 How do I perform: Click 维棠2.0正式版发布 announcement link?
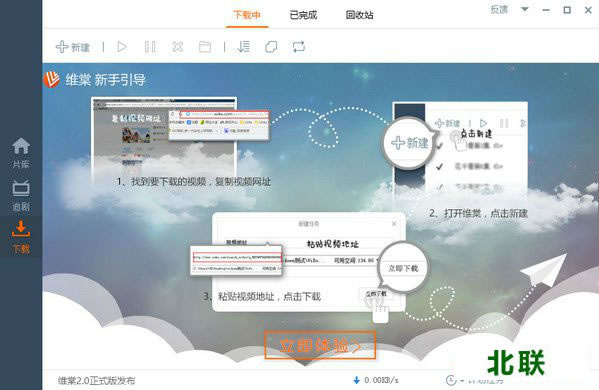97,380
